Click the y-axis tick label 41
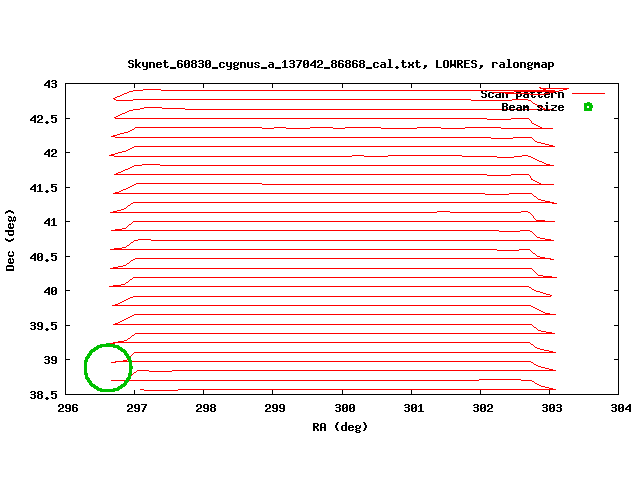The width and height of the screenshot is (640, 480). coord(51,222)
